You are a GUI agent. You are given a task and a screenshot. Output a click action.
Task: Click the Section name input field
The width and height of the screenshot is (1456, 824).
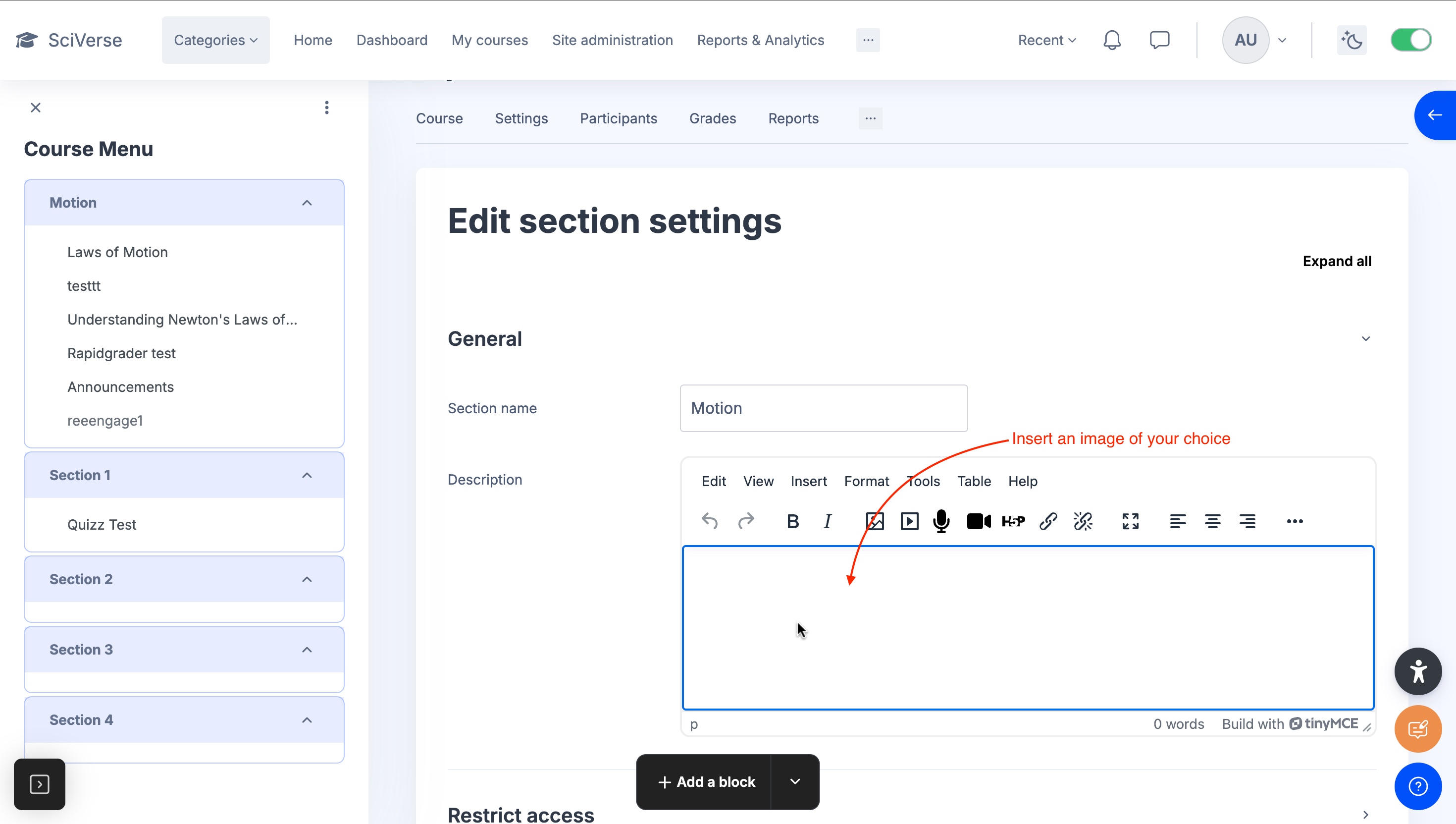(824, 408)
